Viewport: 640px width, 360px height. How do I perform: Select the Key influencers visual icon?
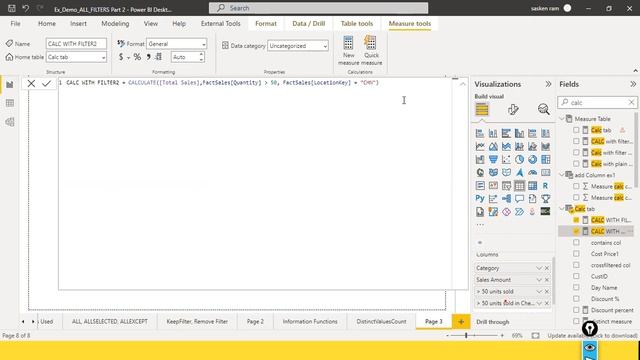coord(493,199)
